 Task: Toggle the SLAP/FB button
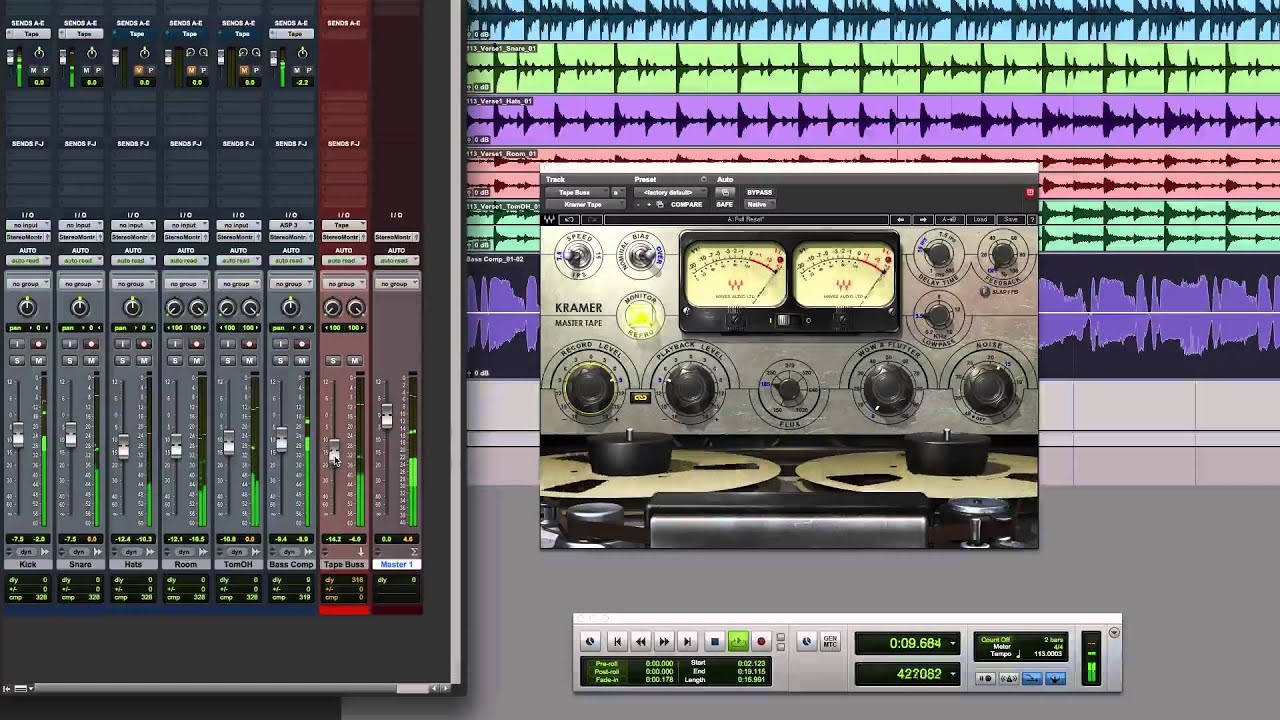click(x=985, y=292)
